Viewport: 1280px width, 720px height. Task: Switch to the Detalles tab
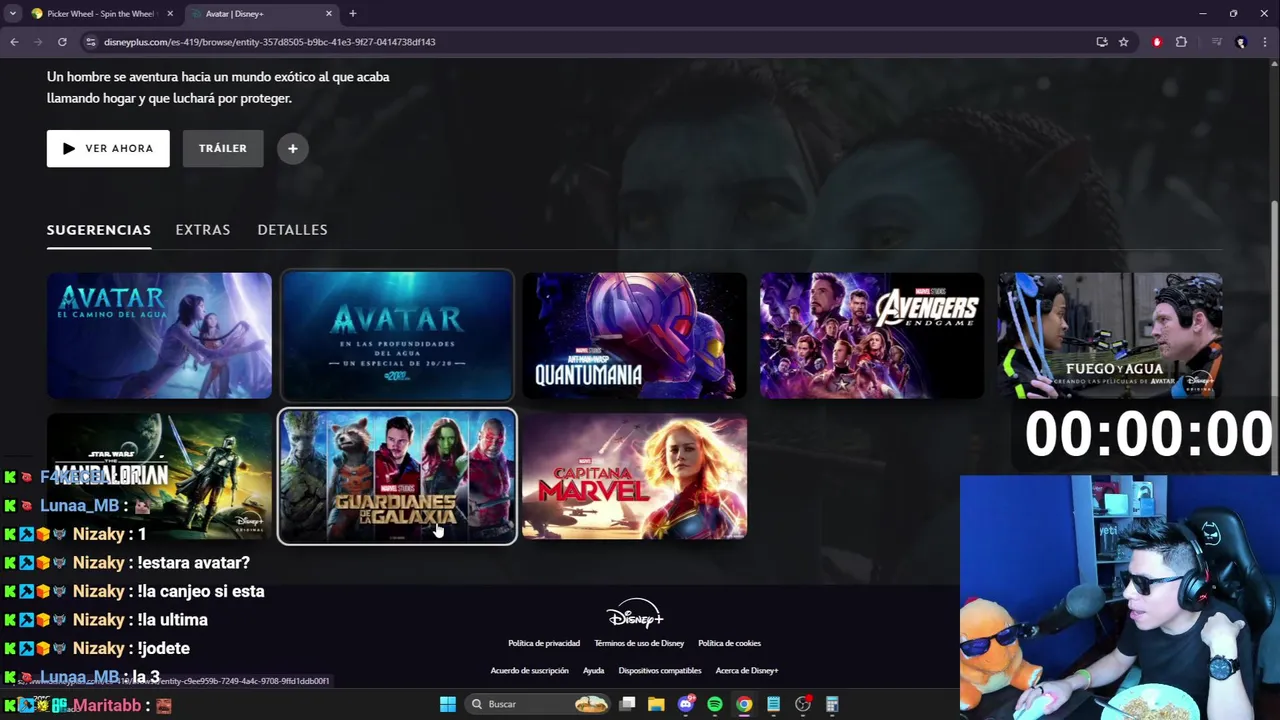(292, 230)
